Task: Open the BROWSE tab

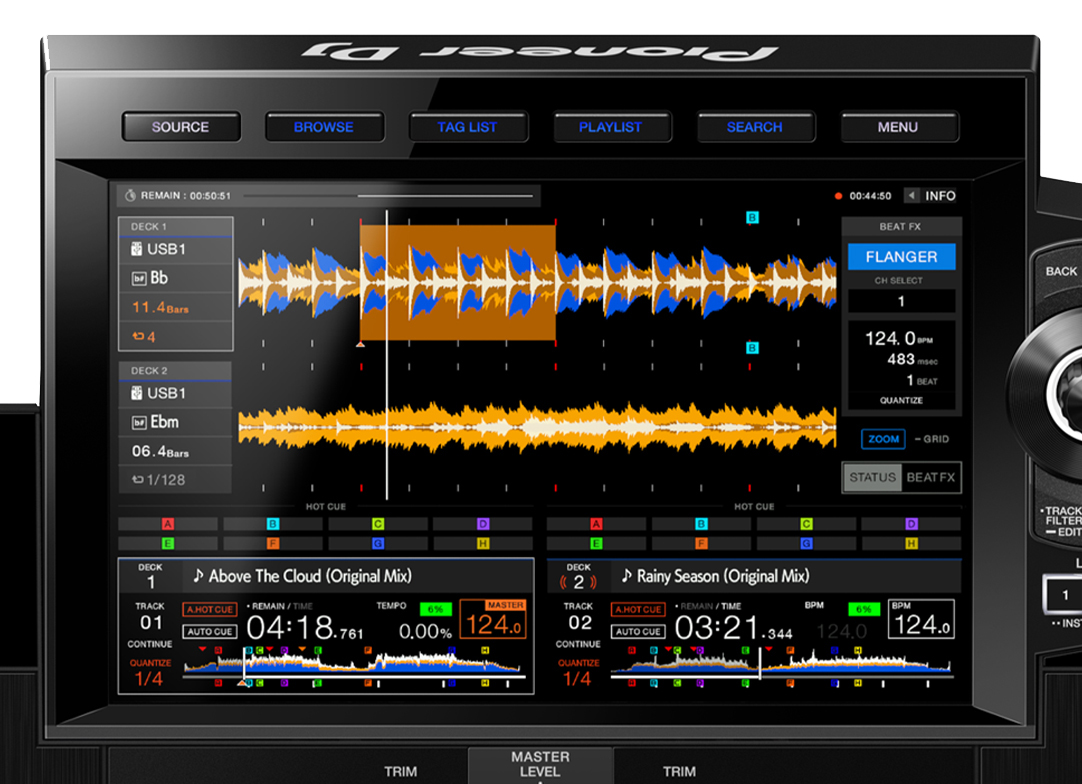Action: click(323, 127)
